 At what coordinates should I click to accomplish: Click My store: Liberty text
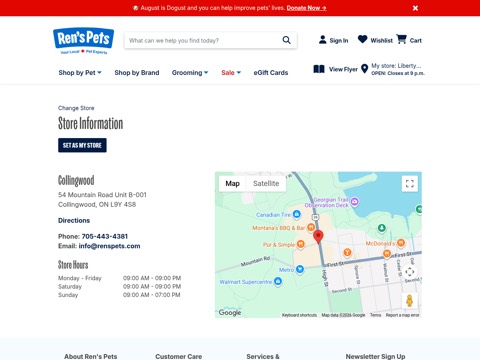pos(396,66)
